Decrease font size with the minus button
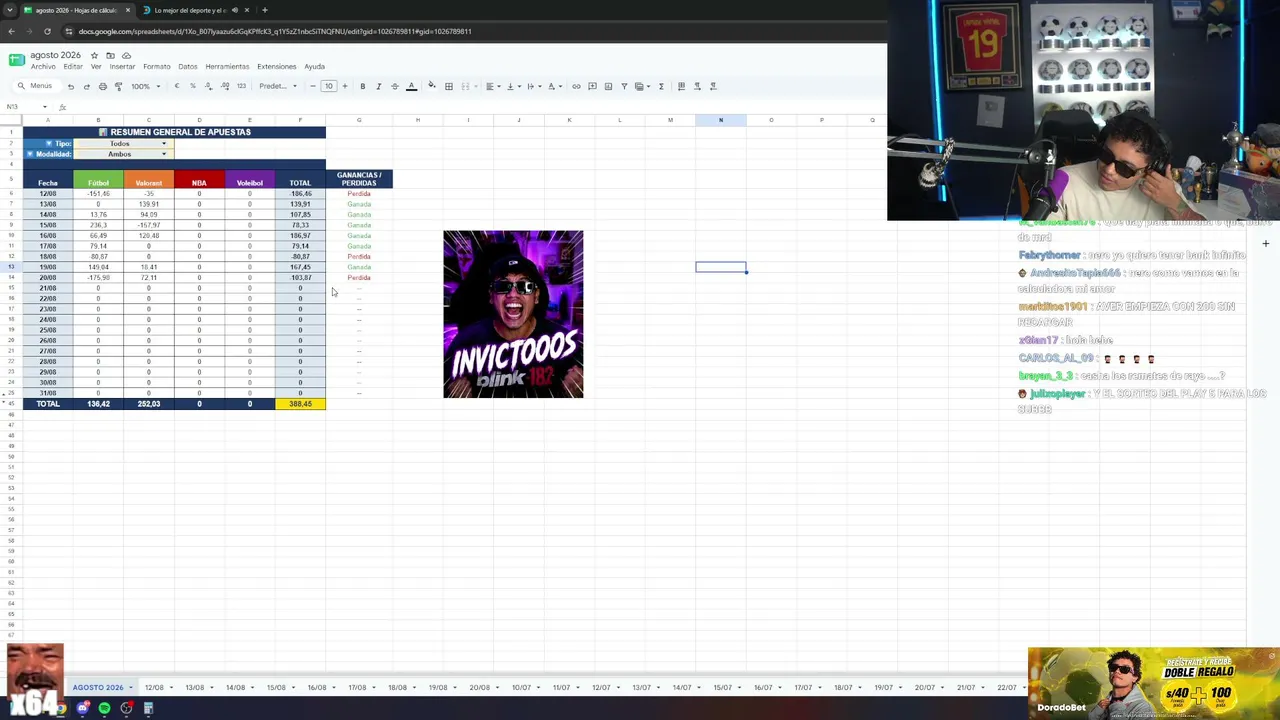The image size is (1280, 720). [313, 86]
